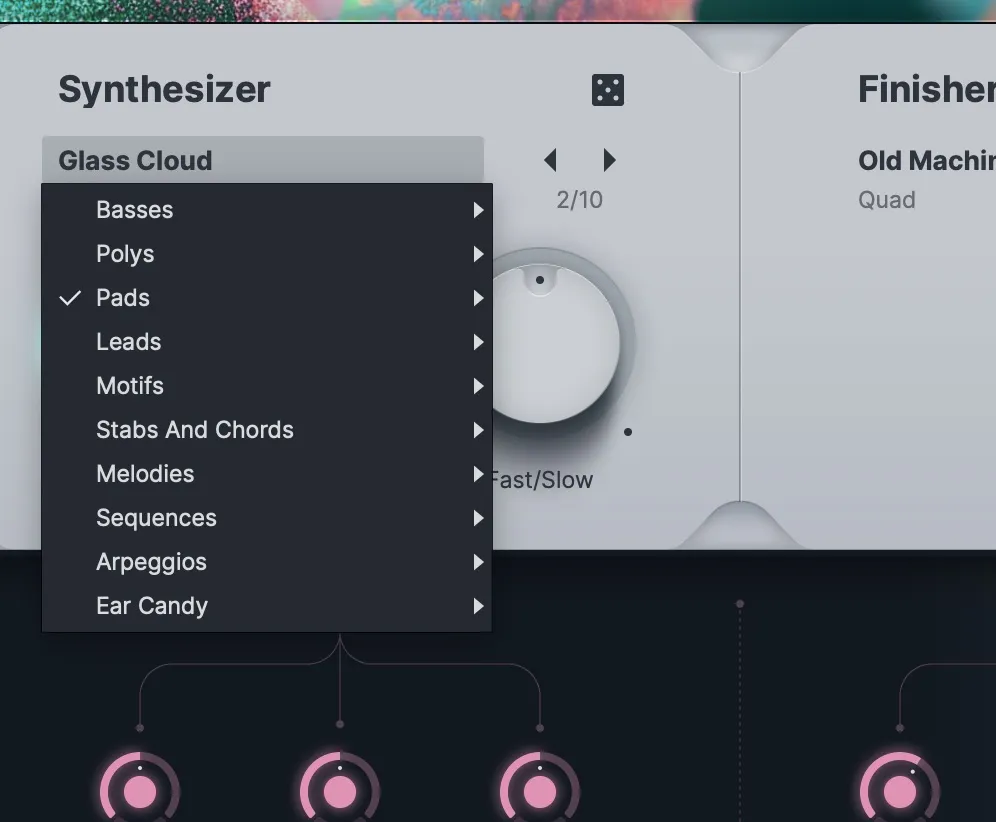Choose Stabs And Chords category

click(195, 430)
